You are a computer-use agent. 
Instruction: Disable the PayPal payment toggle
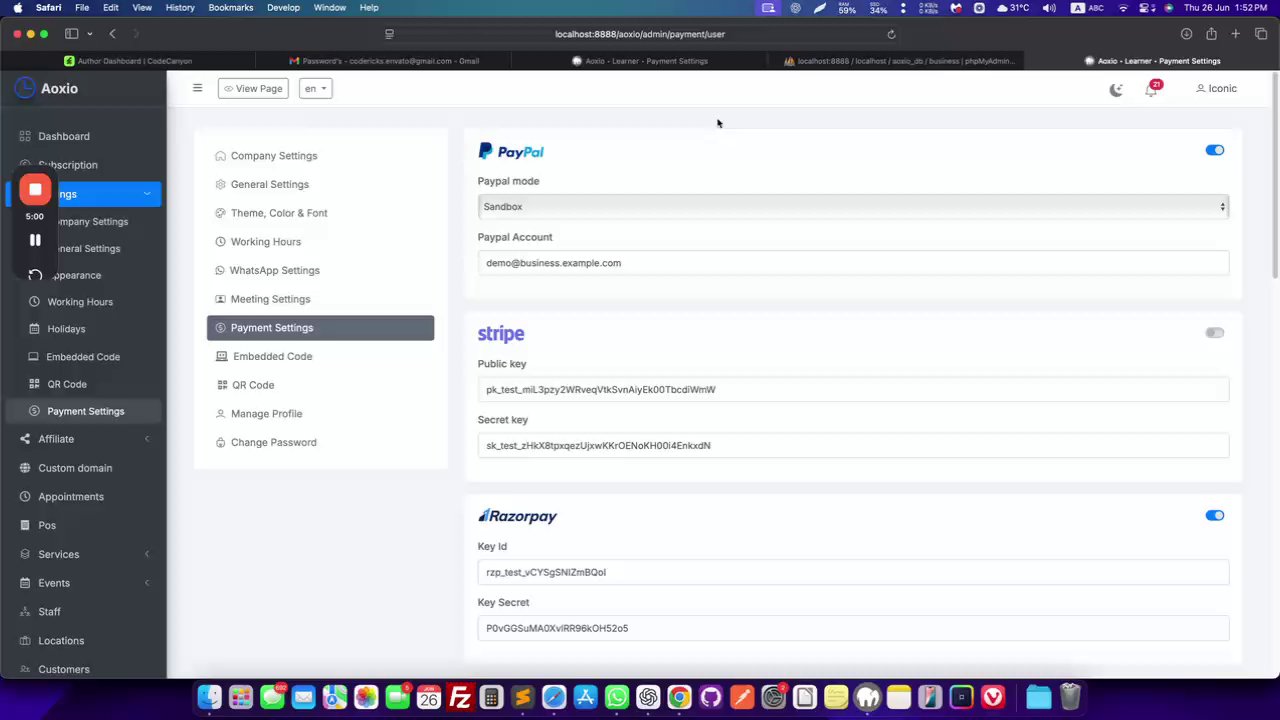point(1215,150)
